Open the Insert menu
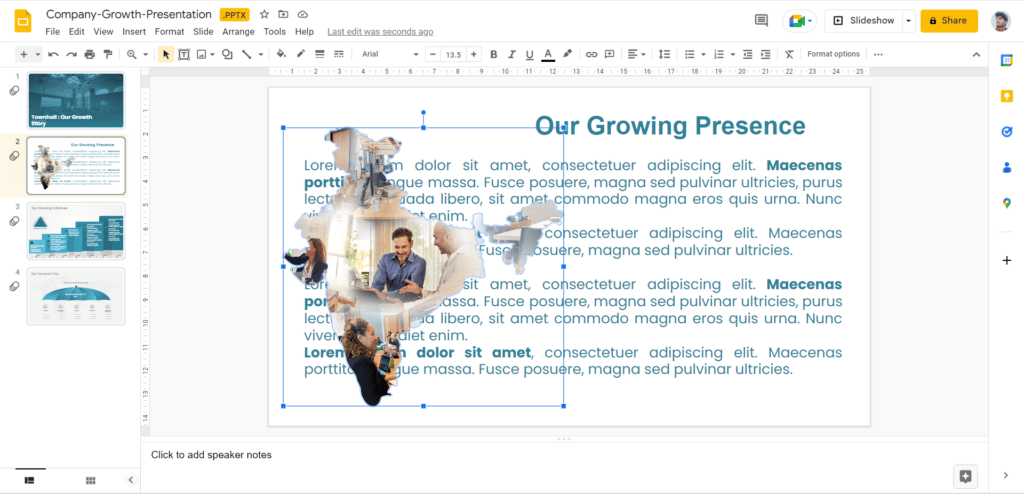The height and width of the screenshot is (494, 1024). [134, 32]
